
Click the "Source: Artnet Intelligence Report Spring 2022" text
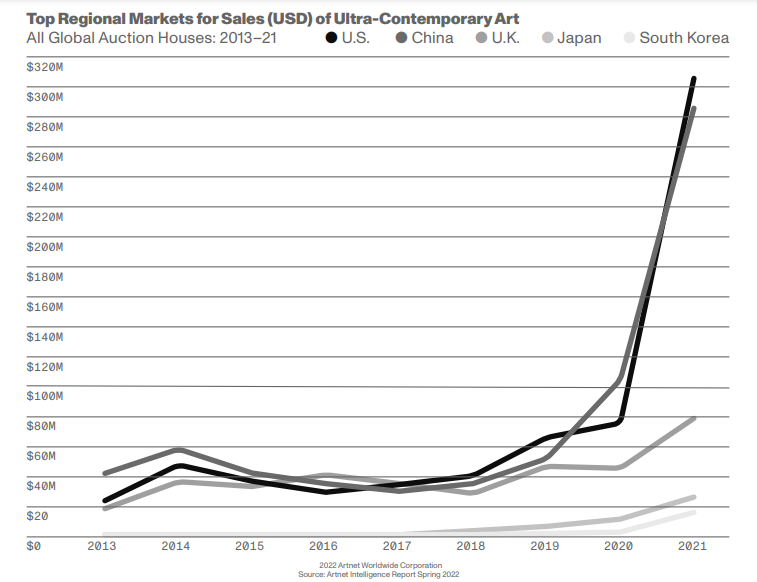coord(378,575)
